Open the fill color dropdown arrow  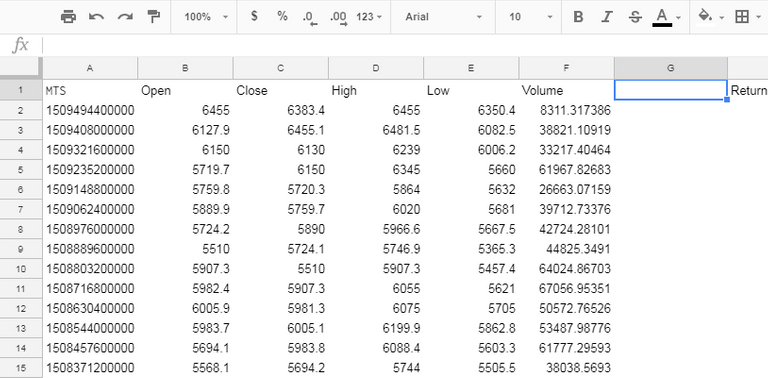[722, 18]
